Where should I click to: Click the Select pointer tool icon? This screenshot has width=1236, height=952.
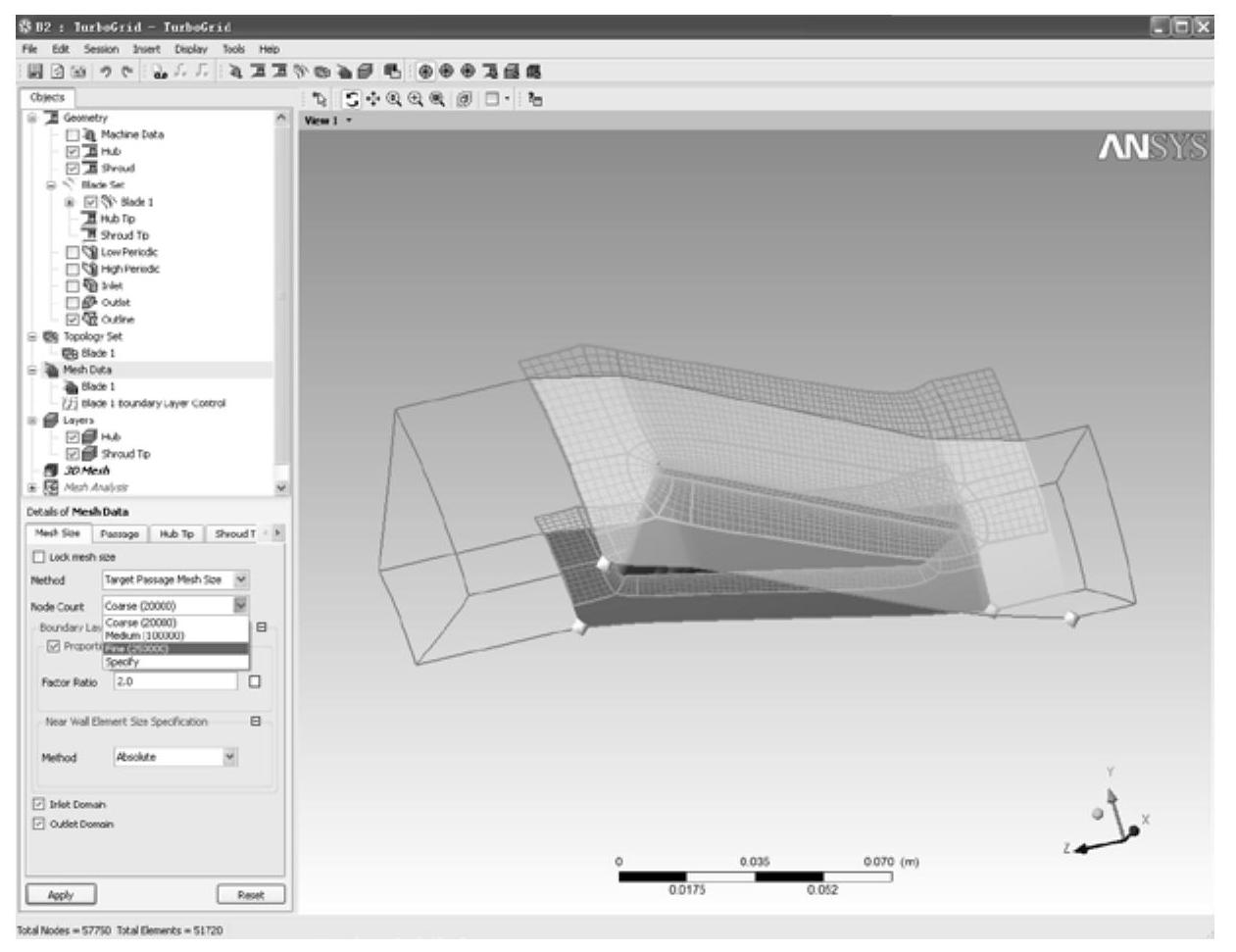[x=319, y=99]
